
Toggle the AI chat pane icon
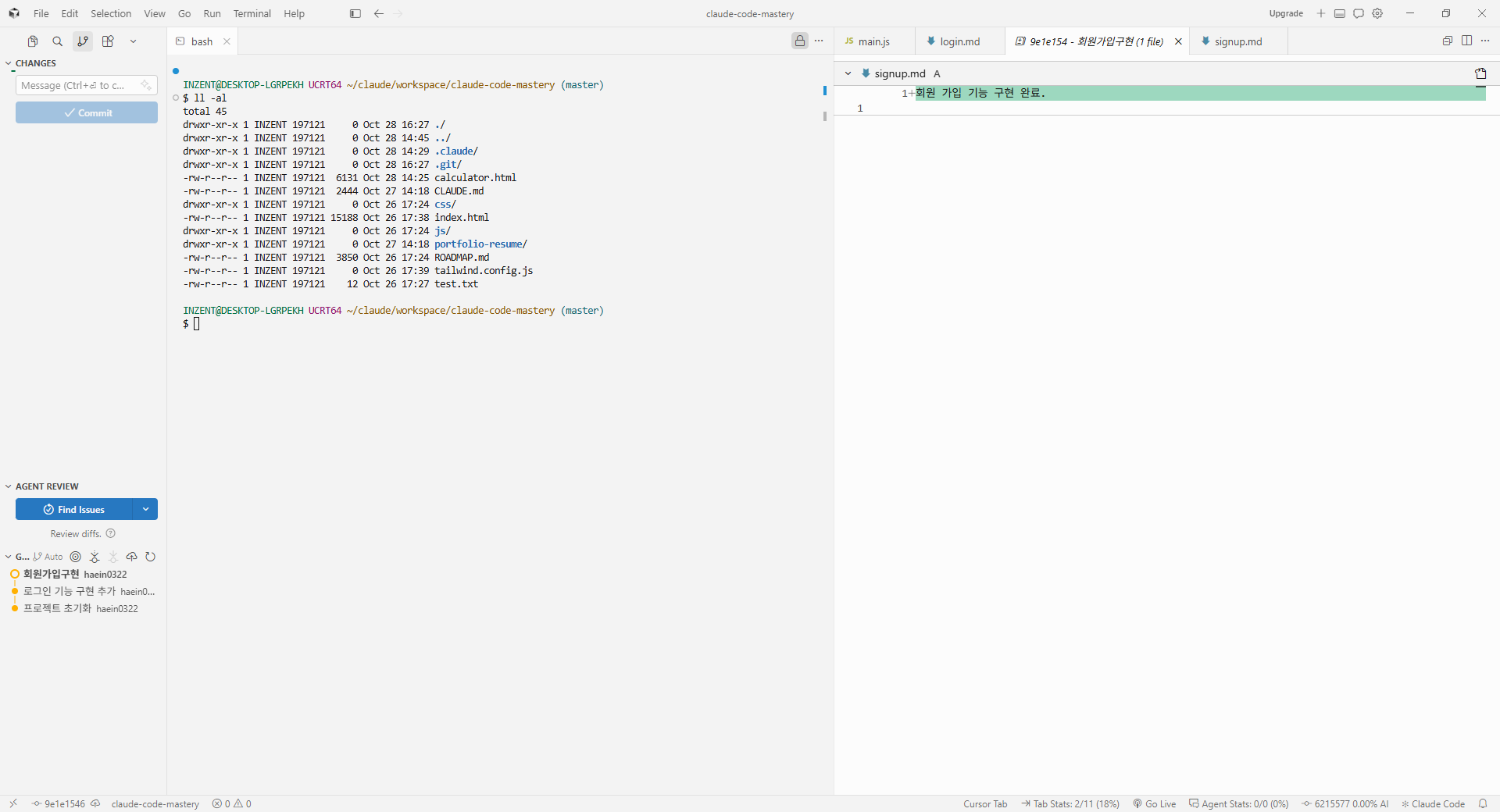click(x=1359, y=13)
